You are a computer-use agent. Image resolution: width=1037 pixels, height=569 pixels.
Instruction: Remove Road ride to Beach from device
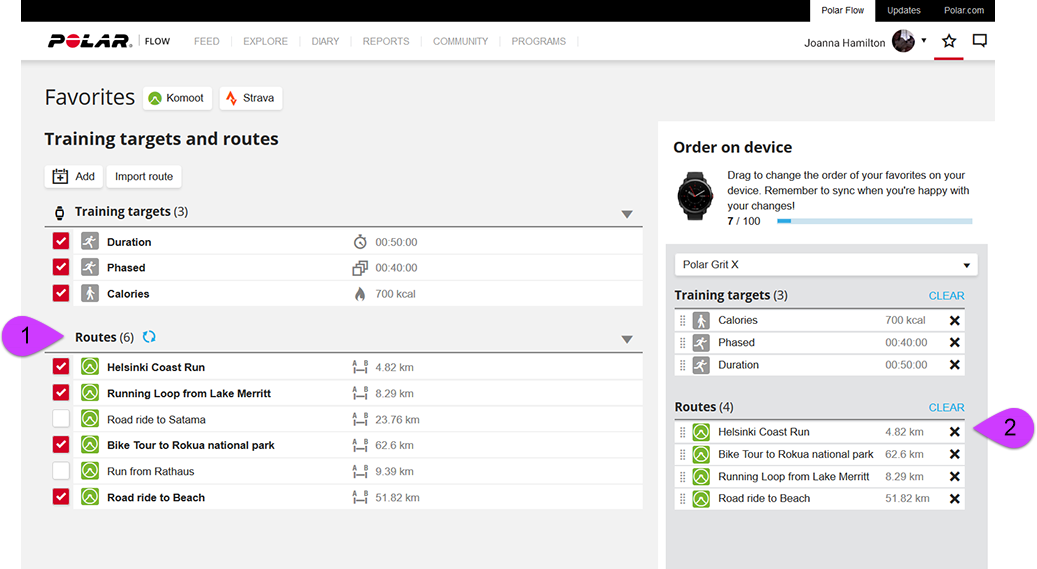click(954, 498)
